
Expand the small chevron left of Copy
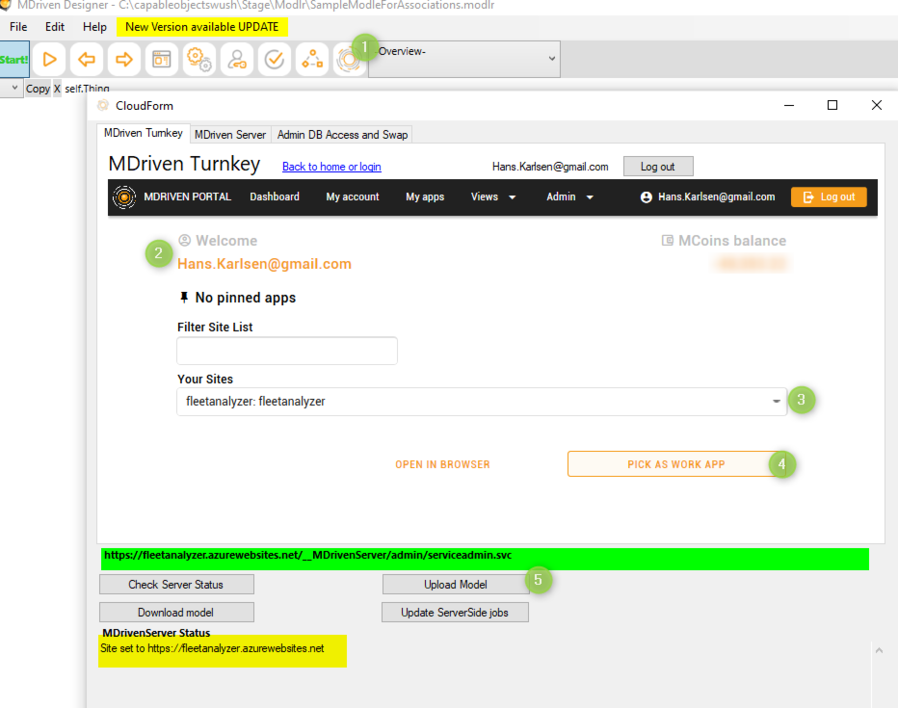tap(14, 88)
